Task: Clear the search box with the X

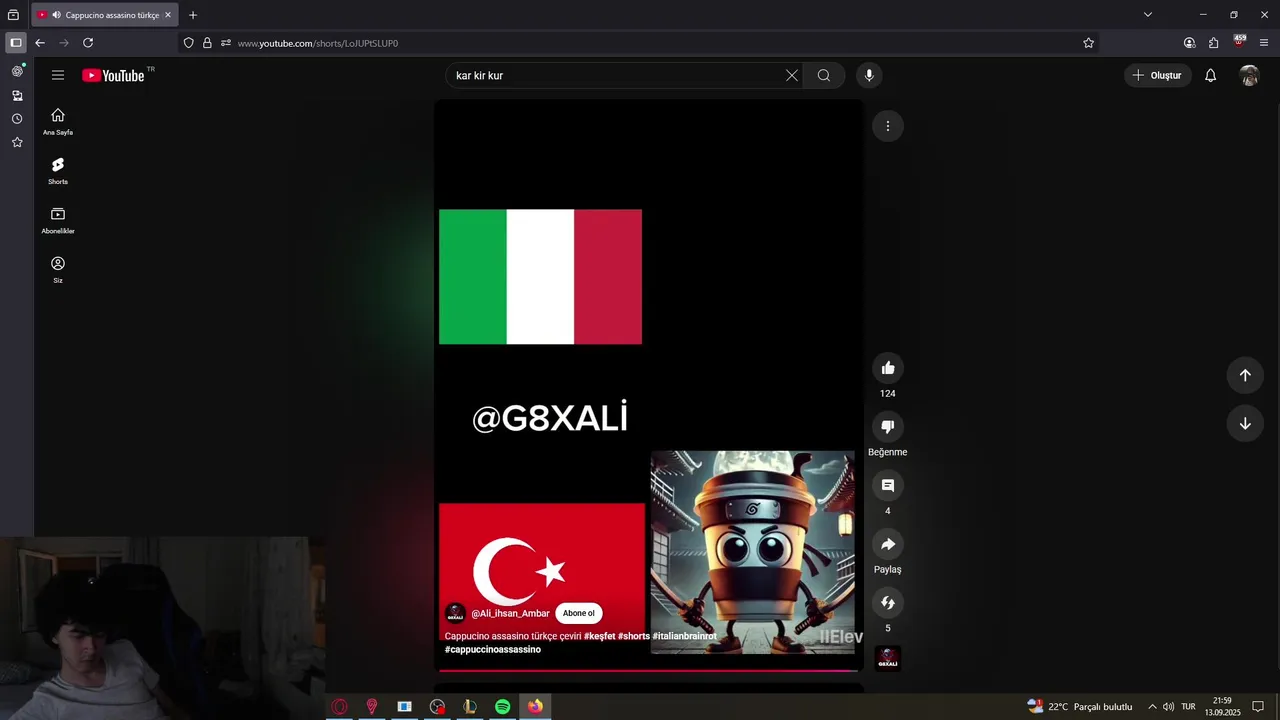Action: [x=792, y=75]
